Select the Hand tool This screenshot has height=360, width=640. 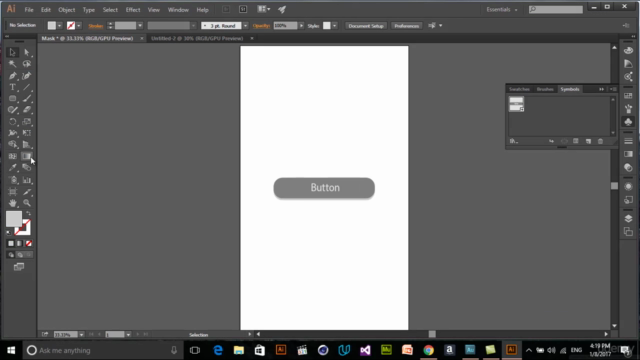tap(12, 203)
